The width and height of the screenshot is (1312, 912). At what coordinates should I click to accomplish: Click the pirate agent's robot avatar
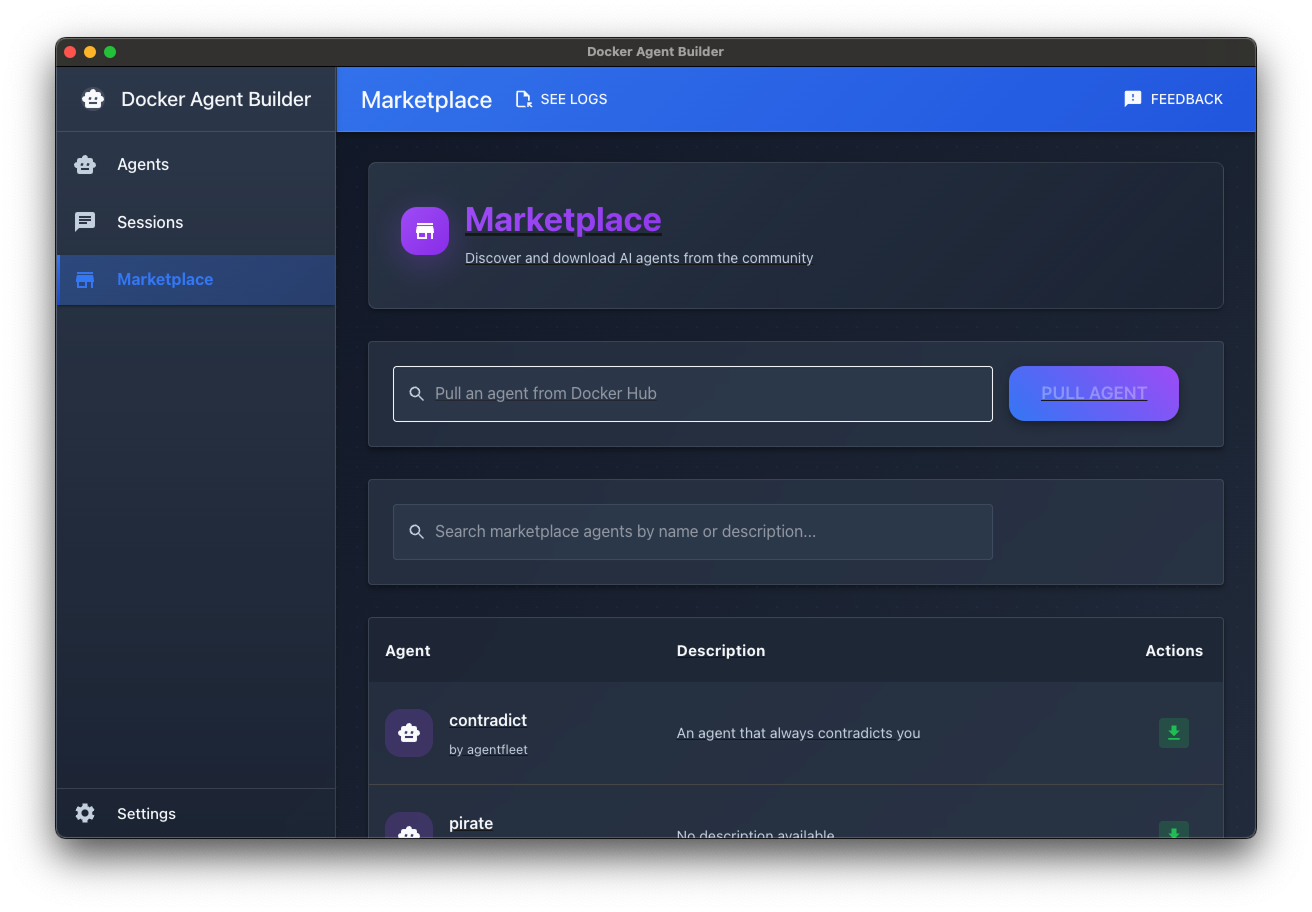(409, 831)
